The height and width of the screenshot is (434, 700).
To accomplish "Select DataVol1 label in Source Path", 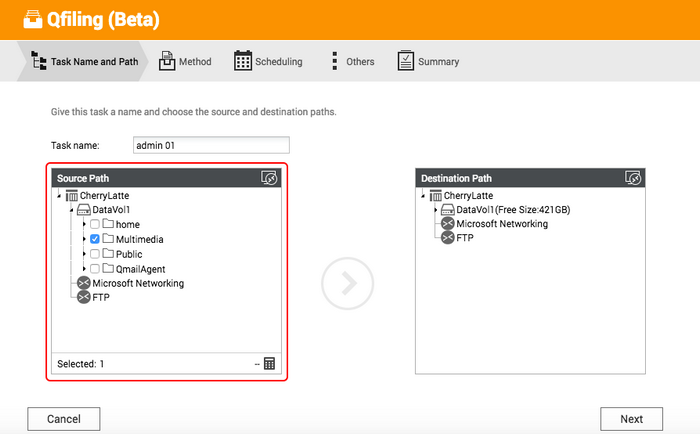I will tap(111, 210).
